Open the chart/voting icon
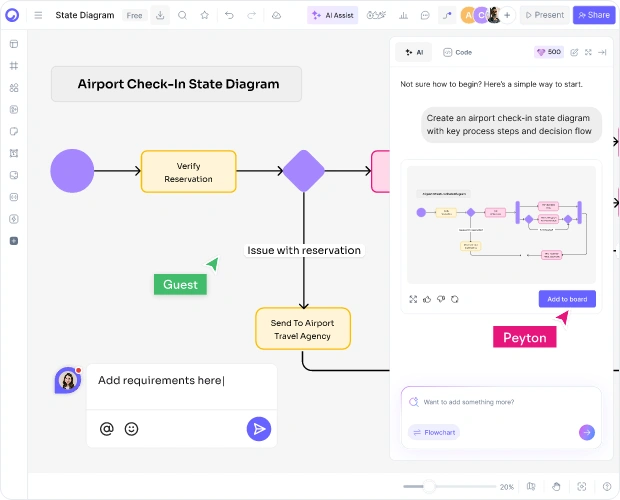 pyautogui.click(x=403, y=15)
